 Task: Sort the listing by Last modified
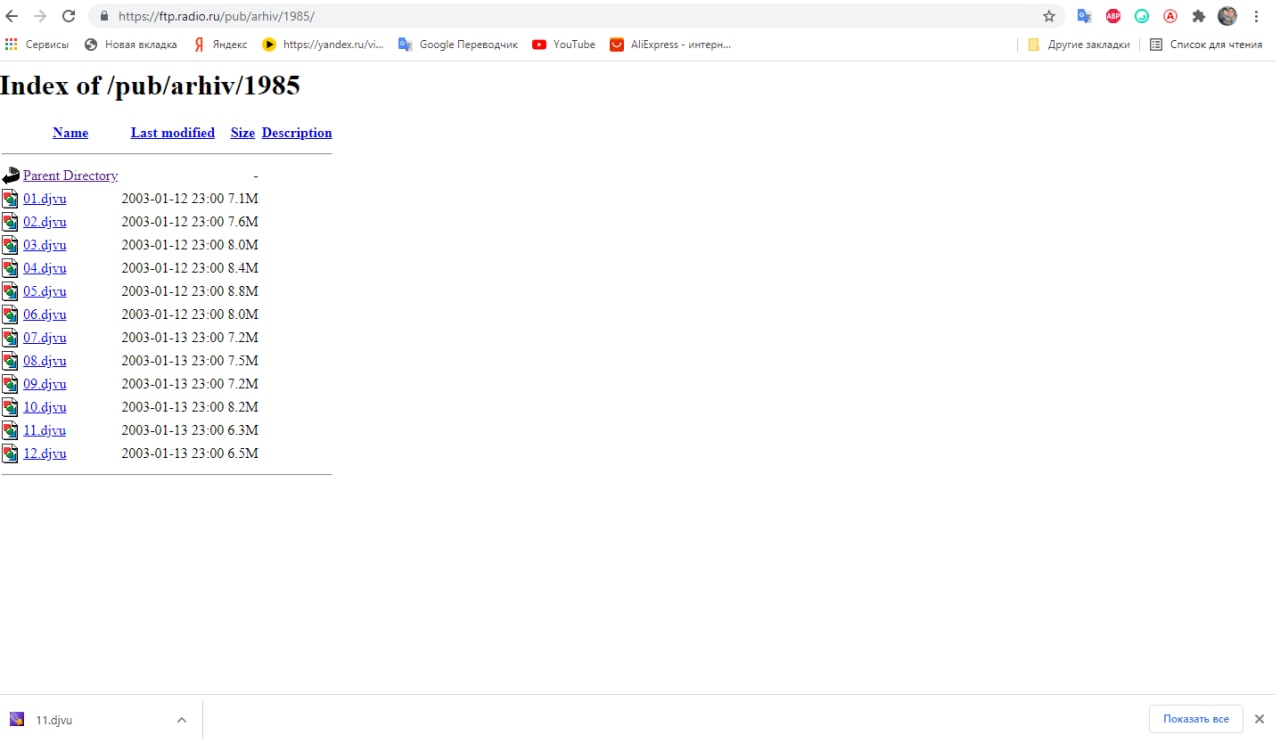(172, 133)
